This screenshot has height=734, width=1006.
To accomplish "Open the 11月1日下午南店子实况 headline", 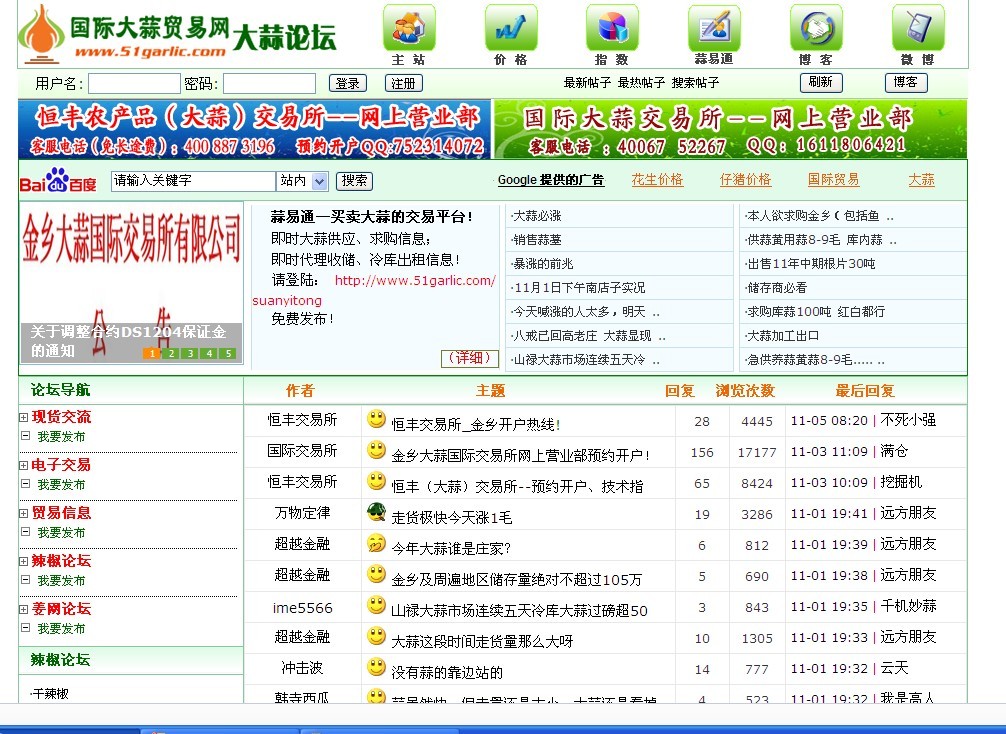I will (579, 288).
